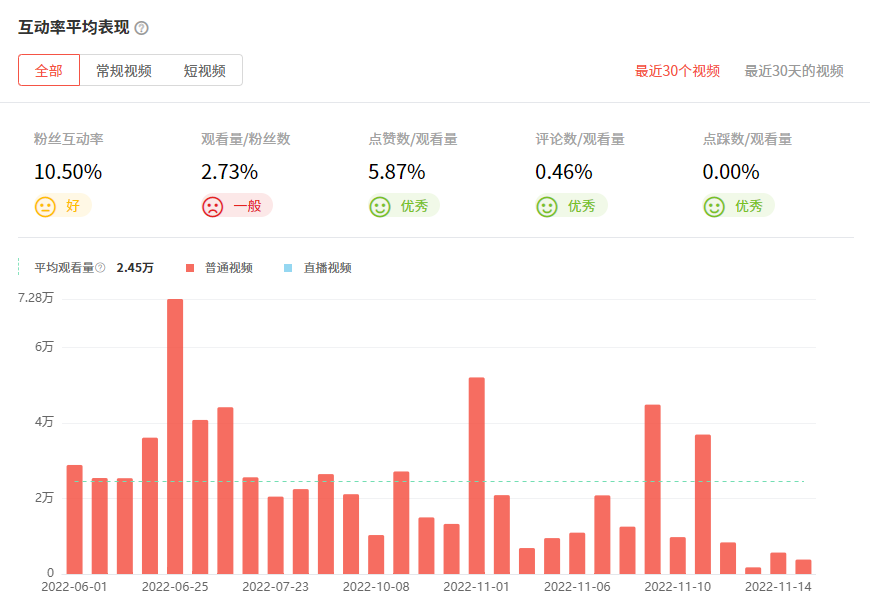Click green smiley under 点踩数/观看量

[x=714, y=207]
